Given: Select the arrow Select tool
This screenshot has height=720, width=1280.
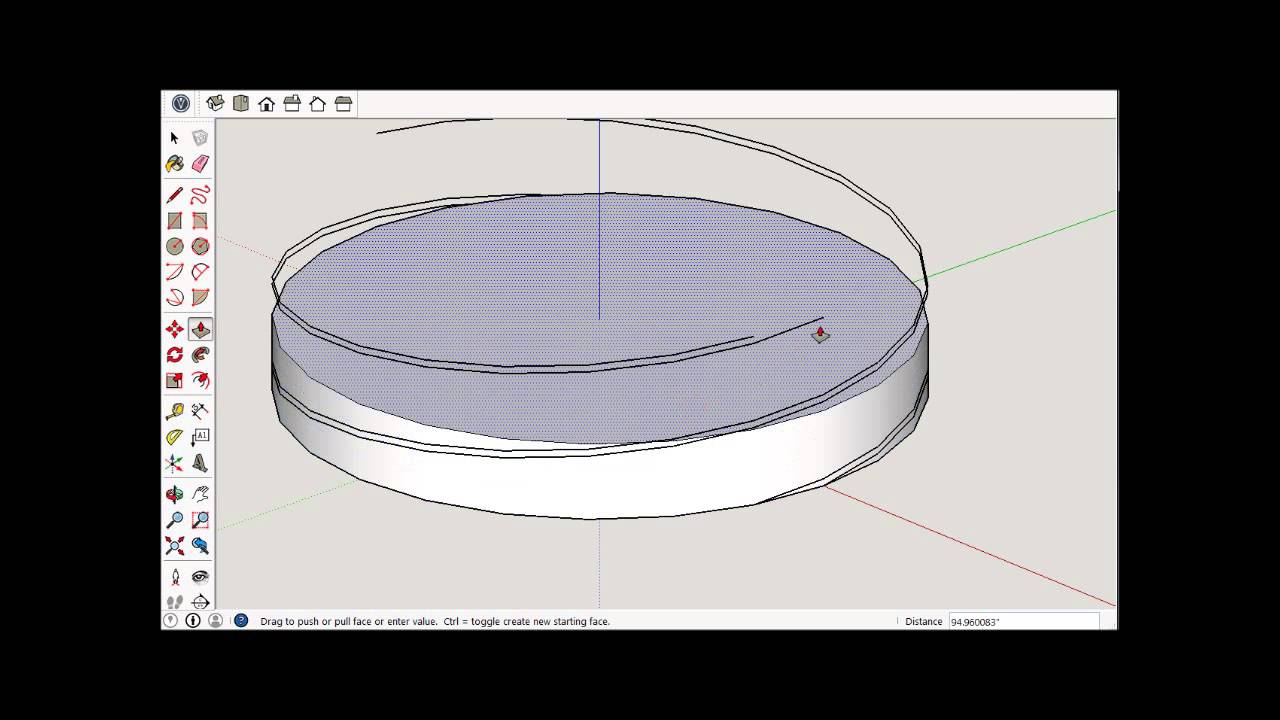Looking at the screenshot, I should (175, 138).
